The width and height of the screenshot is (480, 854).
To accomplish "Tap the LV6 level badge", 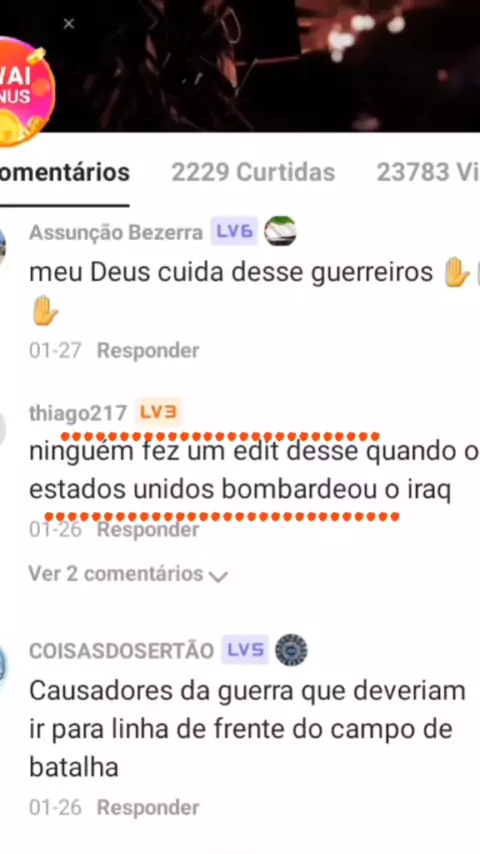I will pos(234,231).
